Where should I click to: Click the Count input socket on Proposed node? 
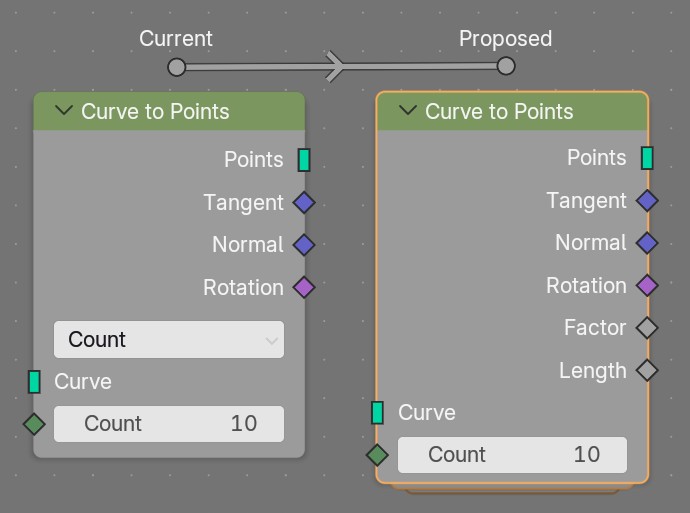pos(378,454)
